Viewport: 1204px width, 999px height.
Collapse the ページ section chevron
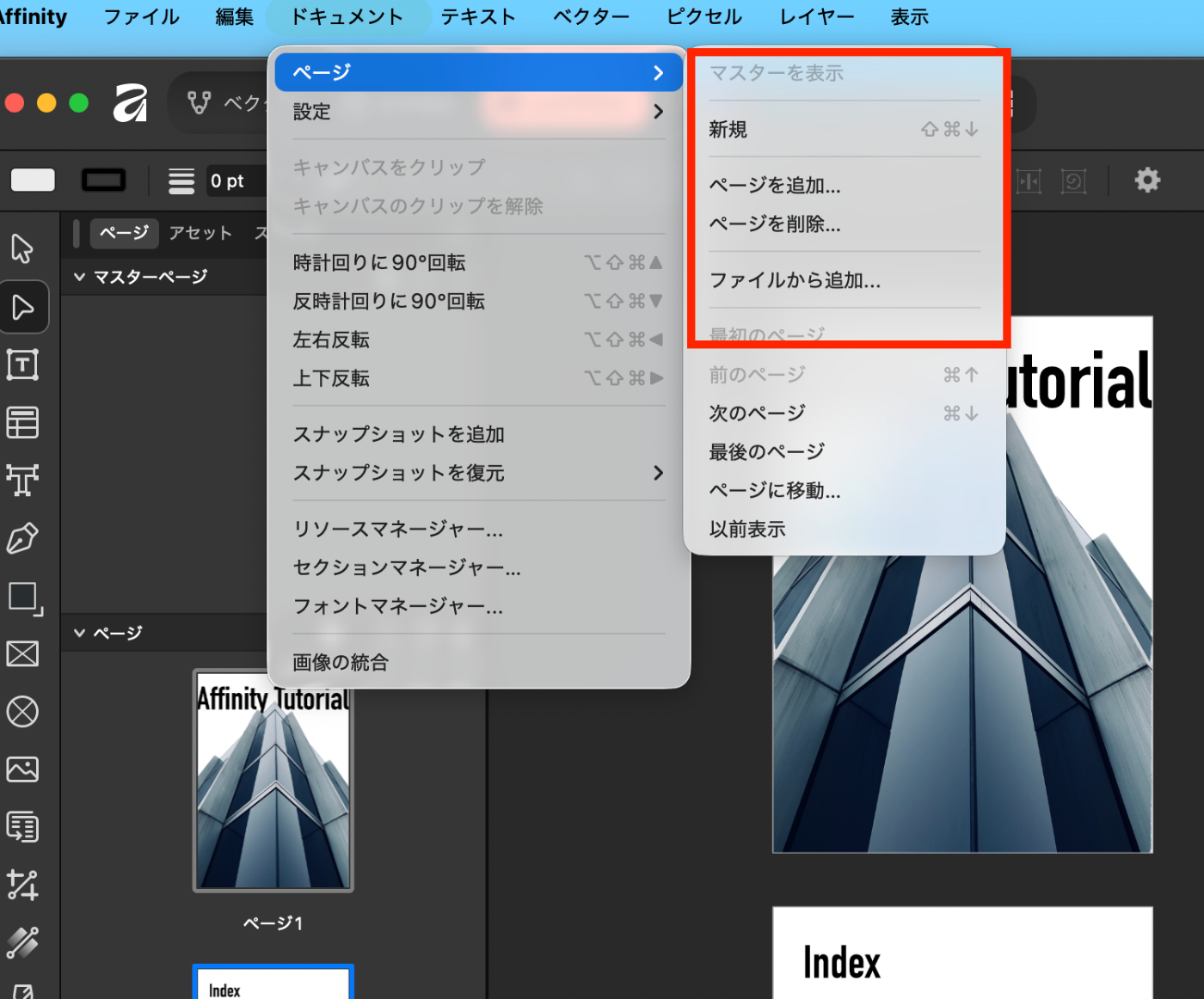tap(79, 633)
